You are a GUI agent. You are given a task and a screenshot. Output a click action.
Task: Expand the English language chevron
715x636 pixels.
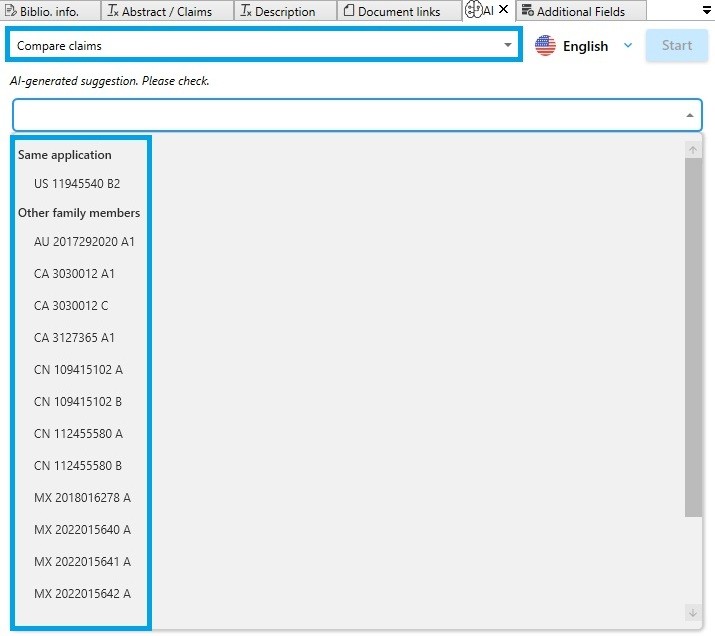point(628,46)
